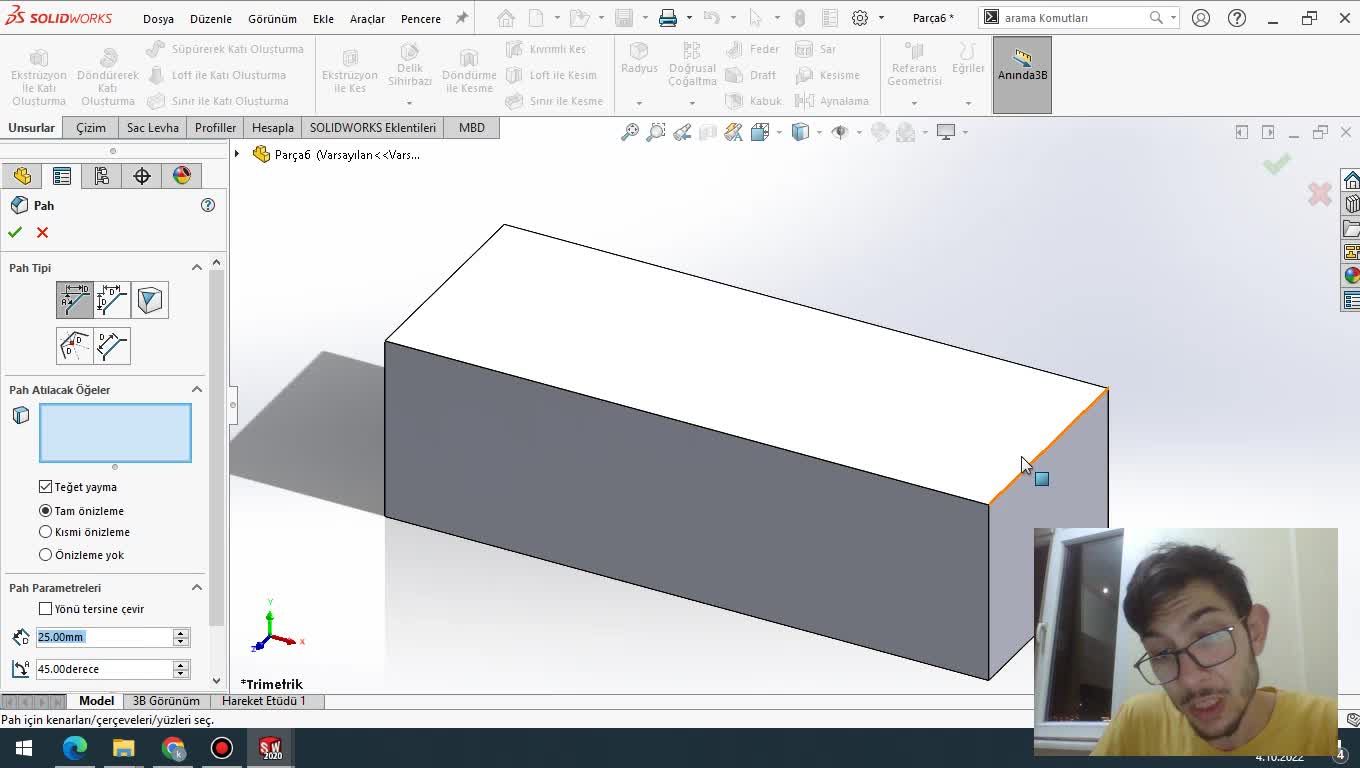Open SOLIDWORKS Resources home icon in task pane
This screenshot has width=1360, height=768.
coord(1351,180)
